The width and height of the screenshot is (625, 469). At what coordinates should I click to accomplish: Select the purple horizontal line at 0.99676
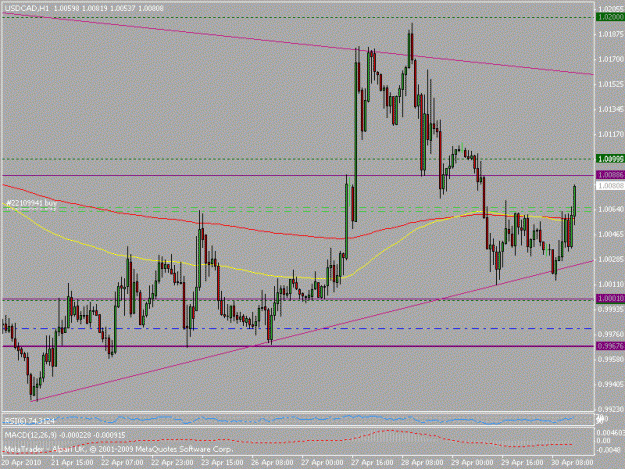298,346
